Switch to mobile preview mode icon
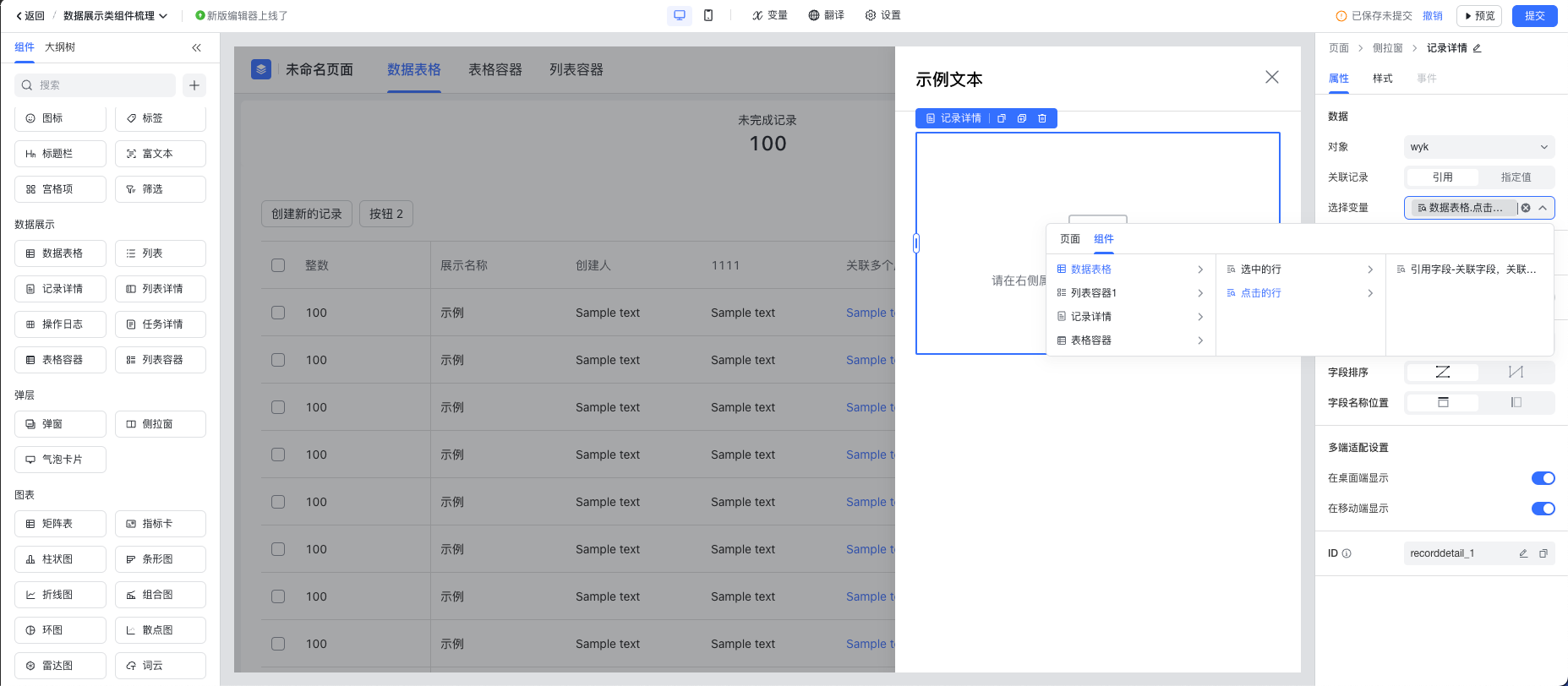1568x686 pixels. [708, 15]
